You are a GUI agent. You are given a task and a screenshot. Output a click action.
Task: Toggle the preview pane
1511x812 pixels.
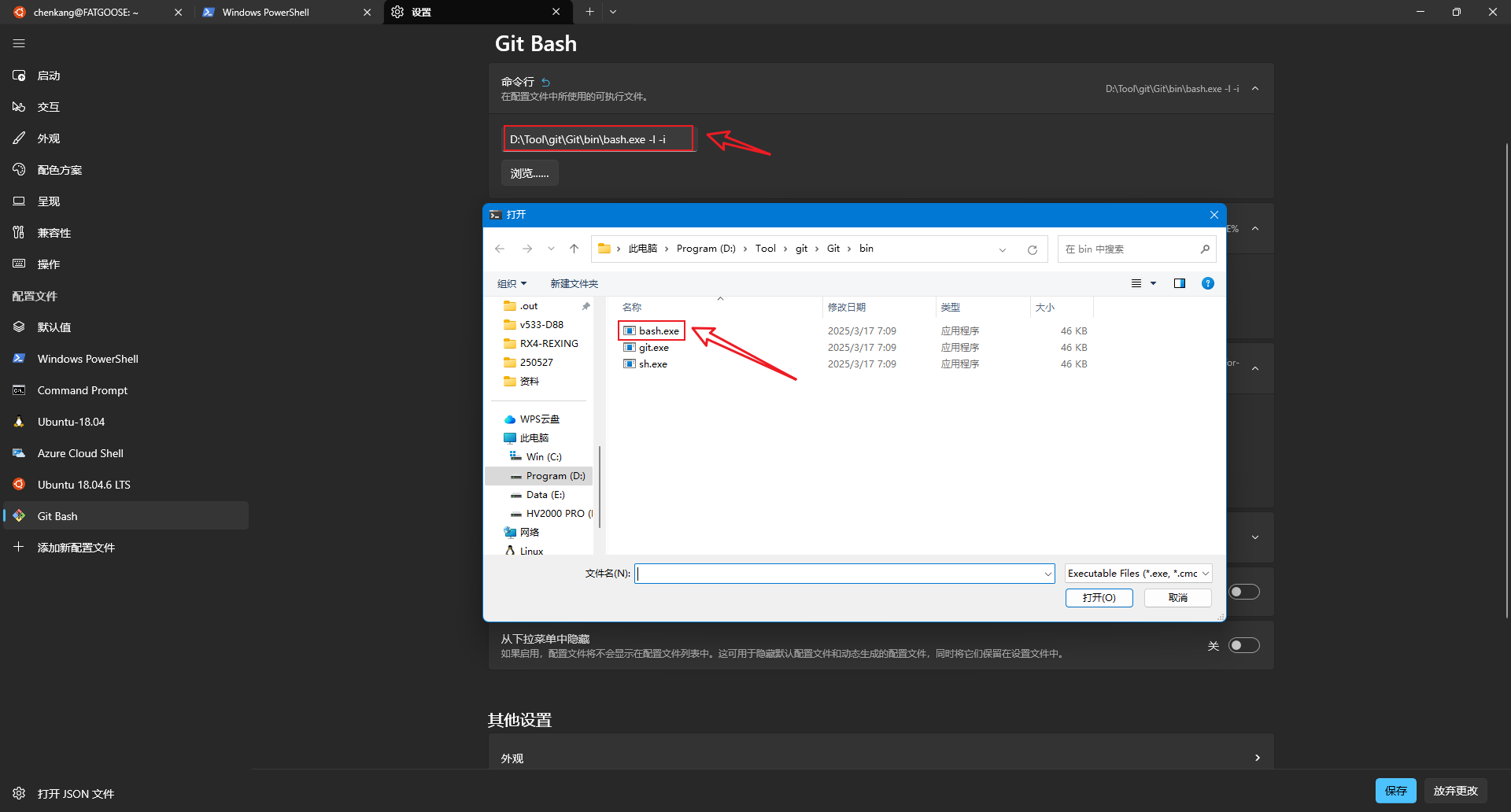tap(1179, 283)
